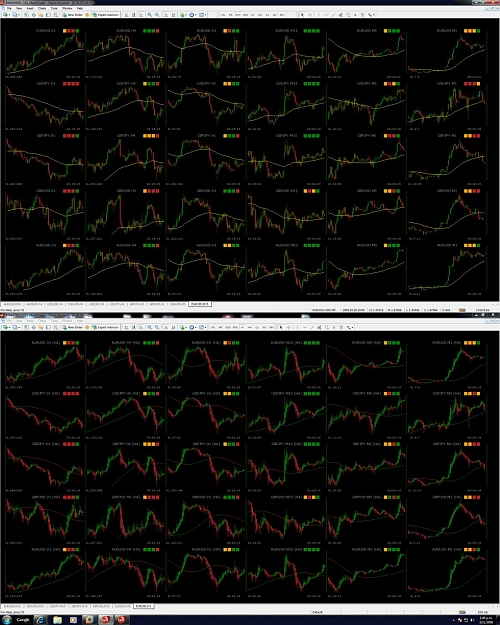Open File menu in upper MetaTrader window

tap(9, 8)
